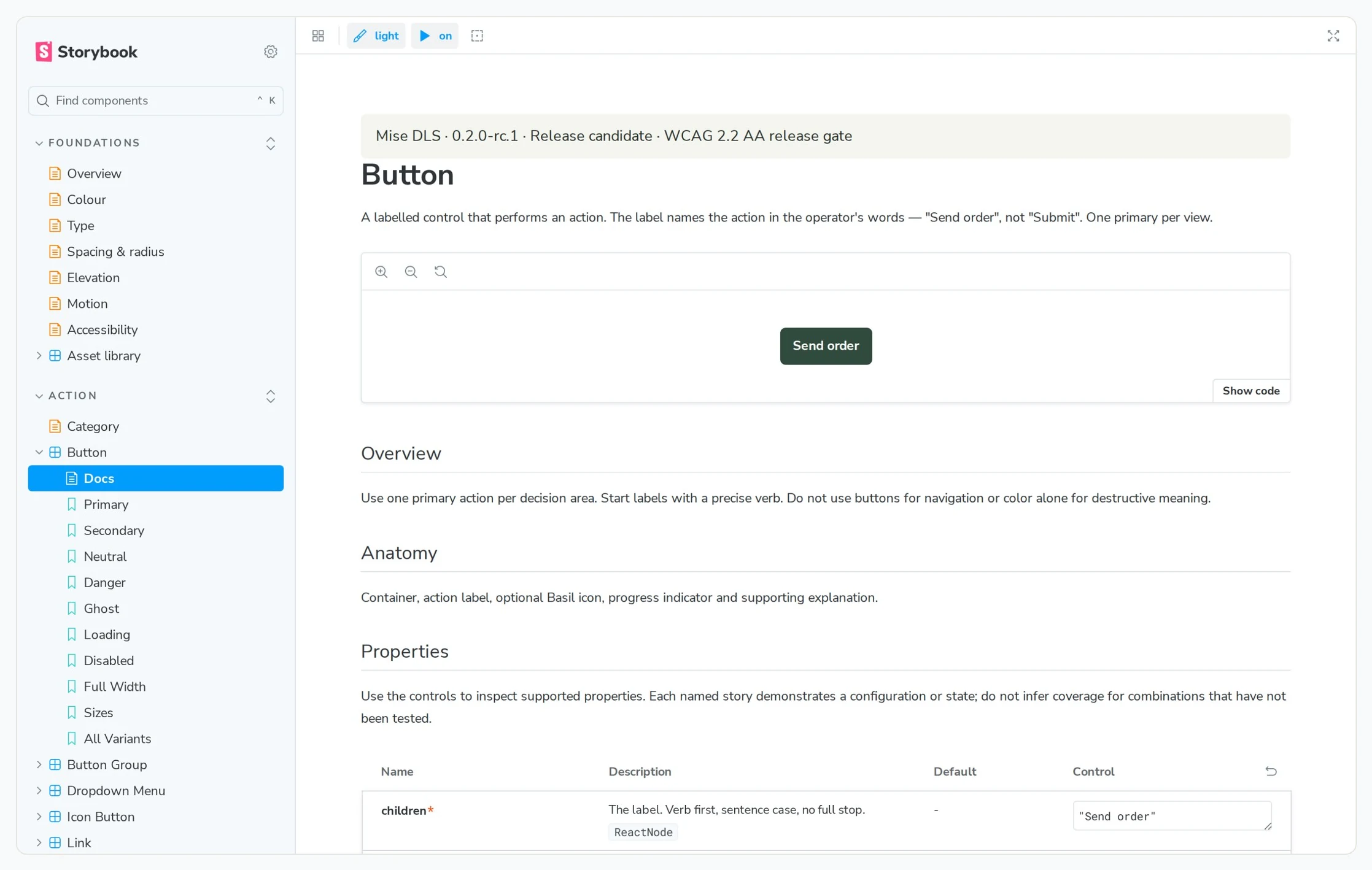Reset zoom in the preview canvas
The width and height of the screenshot is (1372, 870).
click(x=441, y=272)
